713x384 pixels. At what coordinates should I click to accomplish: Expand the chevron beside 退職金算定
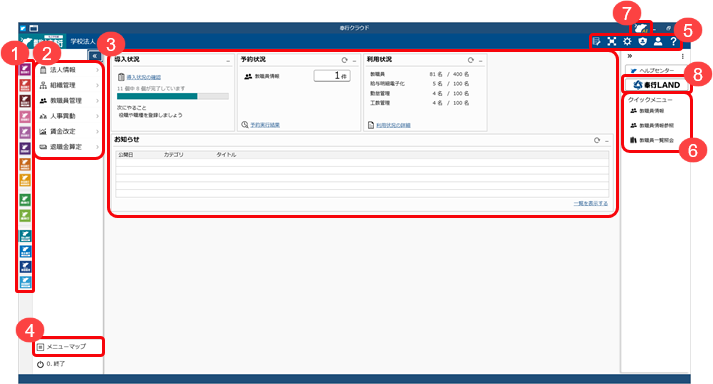pos(97,147)
